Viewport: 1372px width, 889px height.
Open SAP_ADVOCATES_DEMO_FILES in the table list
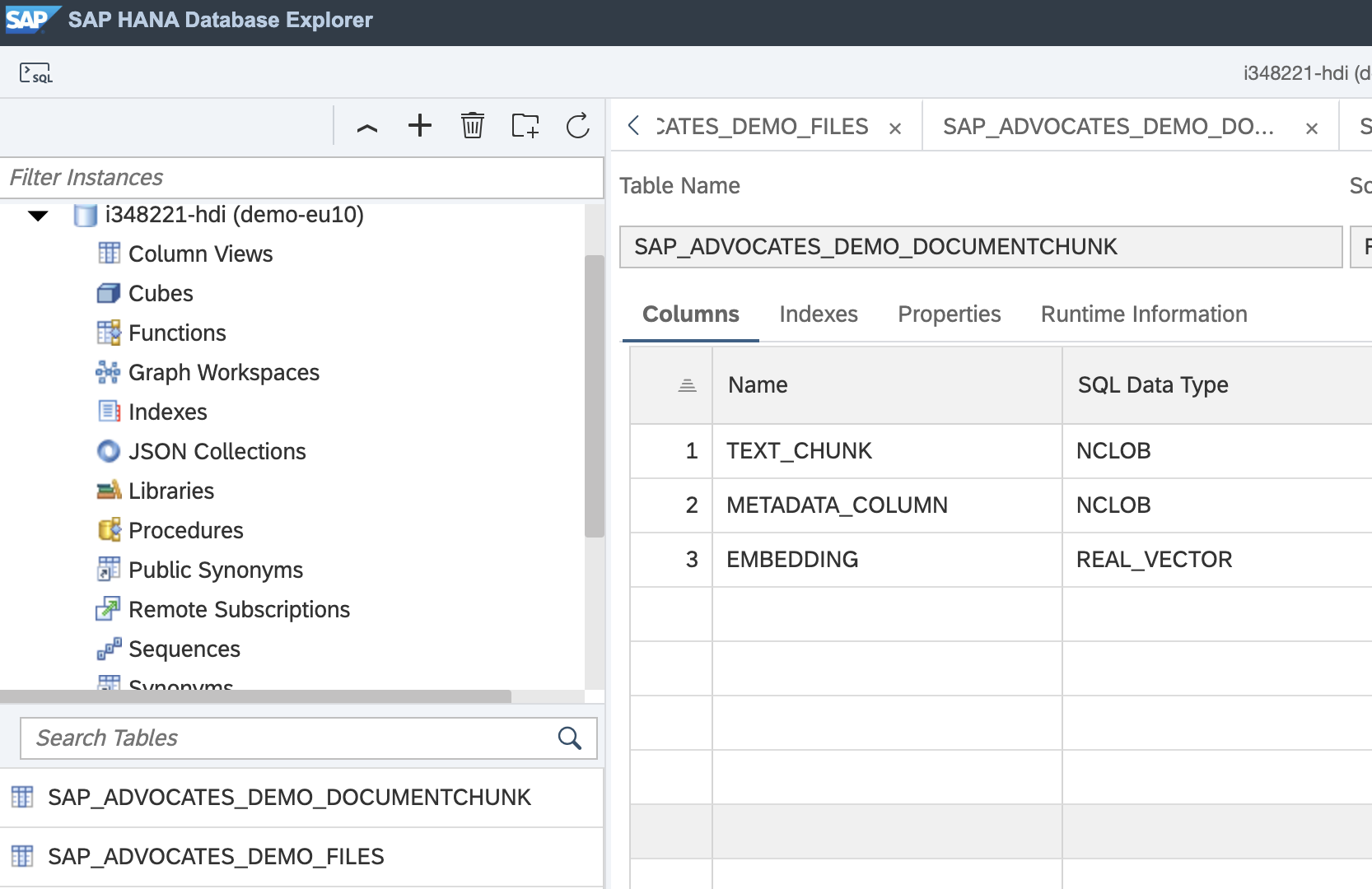[301, 856]
